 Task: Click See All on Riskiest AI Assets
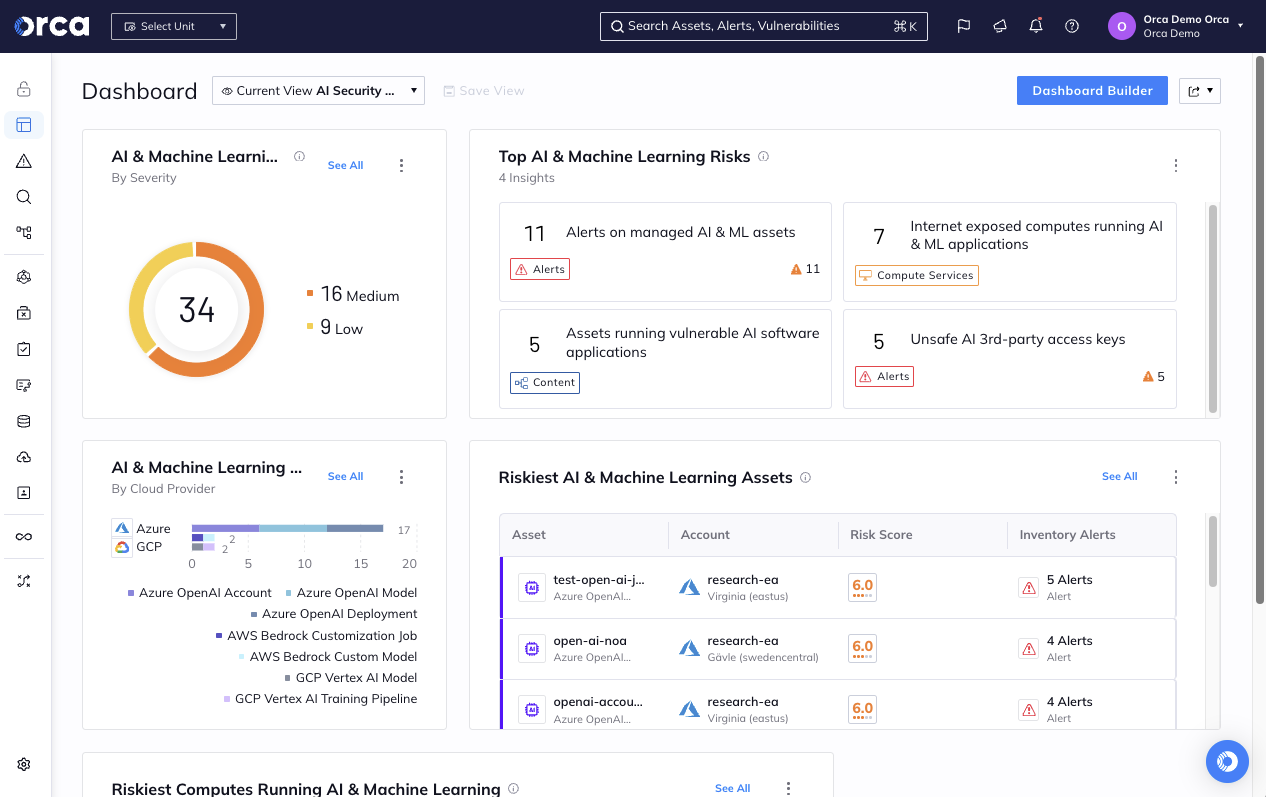(1119, 476)
